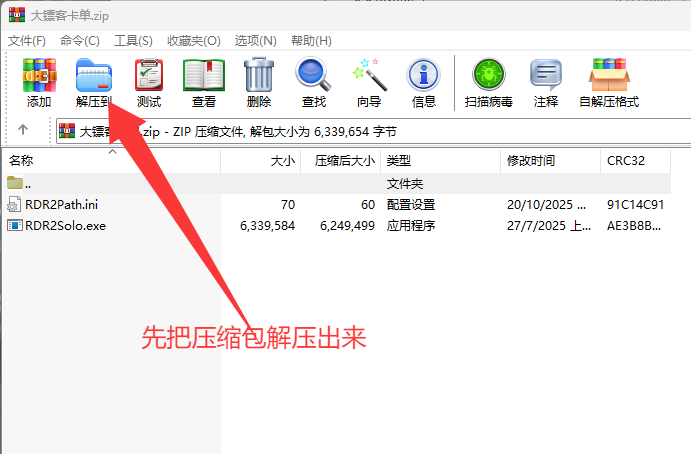Click the 查找 (Find) magnifier icon
This screenshot has width=691, height=454.
(x=313, y=76)
